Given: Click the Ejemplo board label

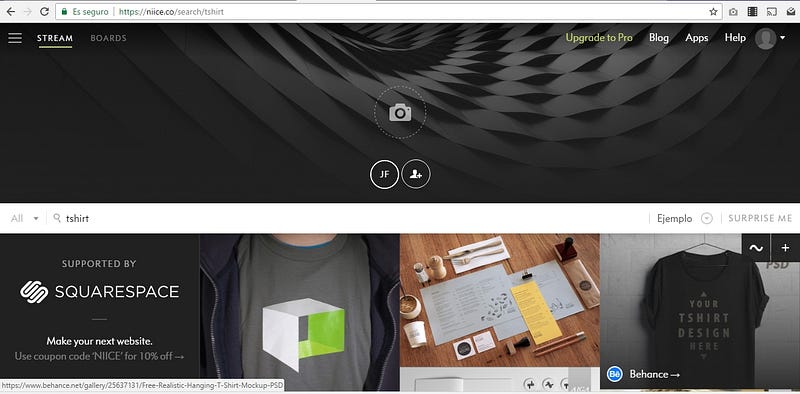Looking at the screenshot, I should point(674,219).
